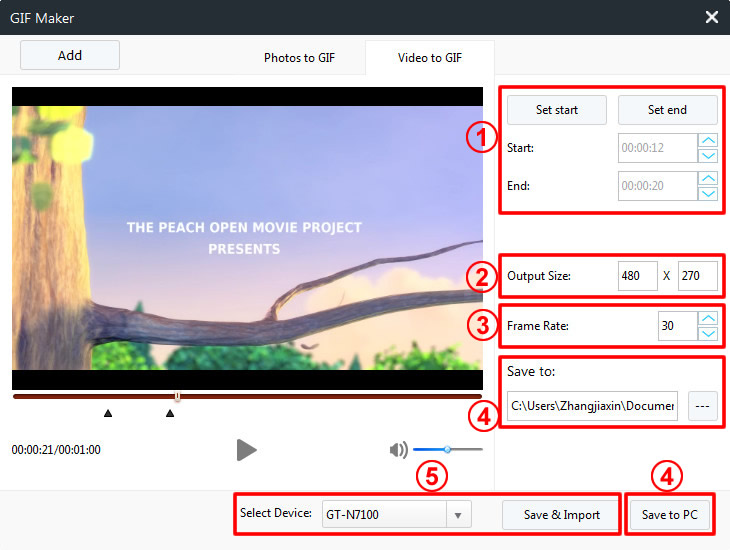The height and width of the screenshot is (550, 730).
Task: Decrease the Start time with down arrow
Action: point(708,156)
